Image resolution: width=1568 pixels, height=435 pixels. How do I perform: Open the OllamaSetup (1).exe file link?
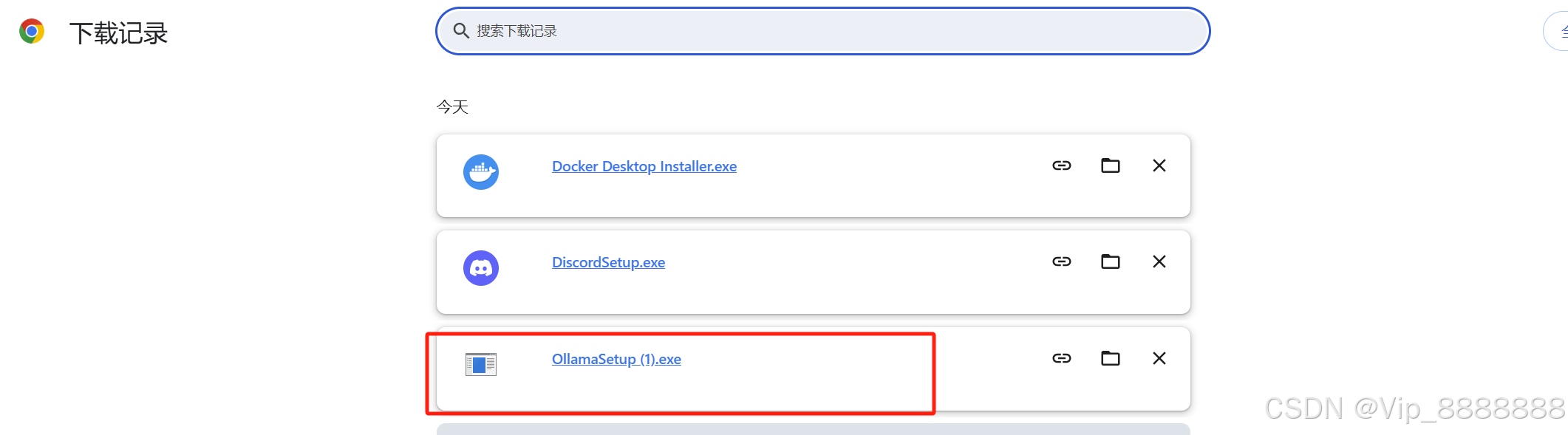pyautogui.click(x=616, y=359)
